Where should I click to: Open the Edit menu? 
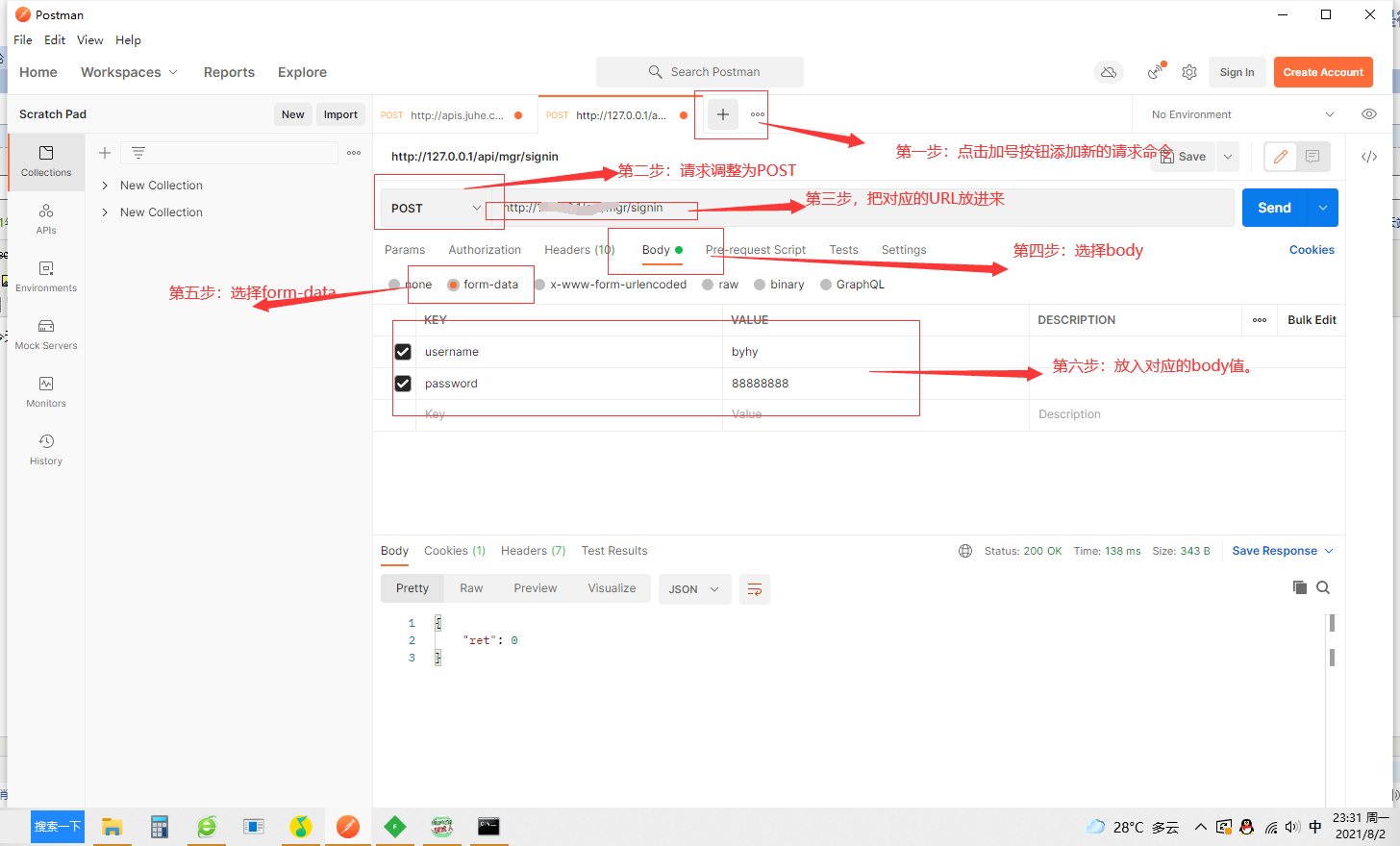(x=55, y=40)
